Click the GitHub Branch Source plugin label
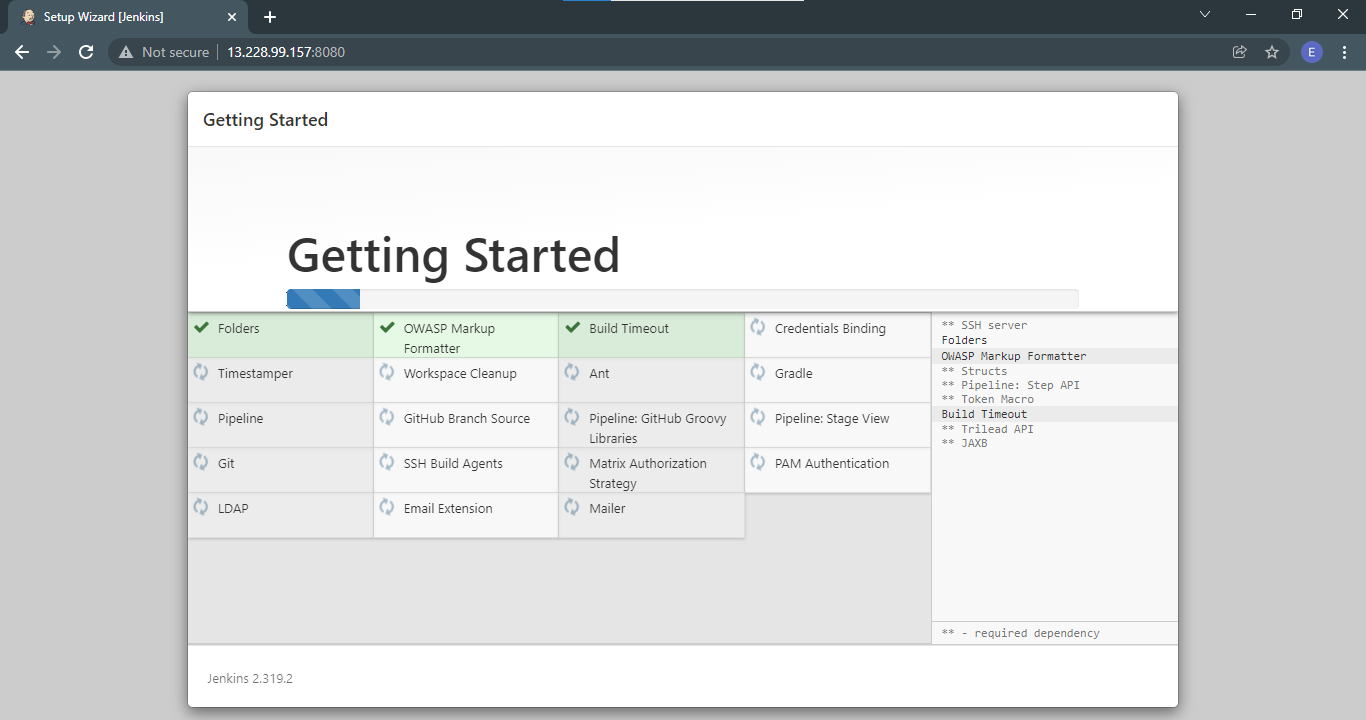Viewport: 1366px width, 720px height. coord(467,418)
